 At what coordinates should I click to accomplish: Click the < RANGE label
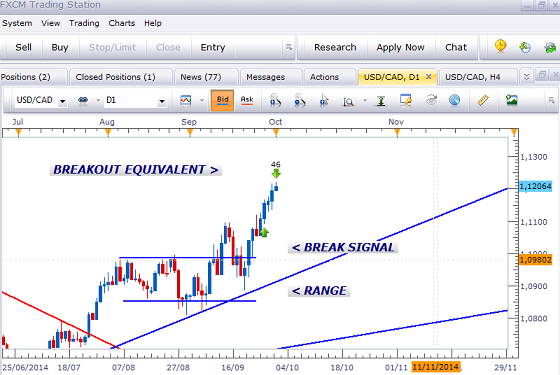319,291
